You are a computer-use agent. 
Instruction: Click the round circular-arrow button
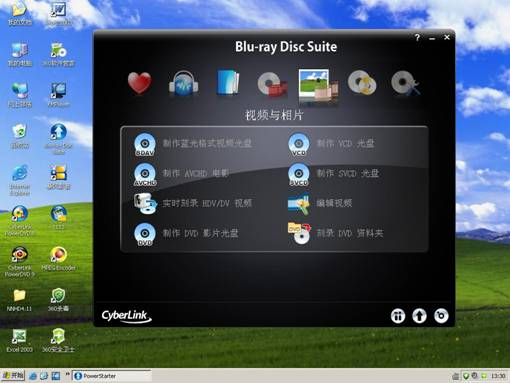tap(441, 316)
